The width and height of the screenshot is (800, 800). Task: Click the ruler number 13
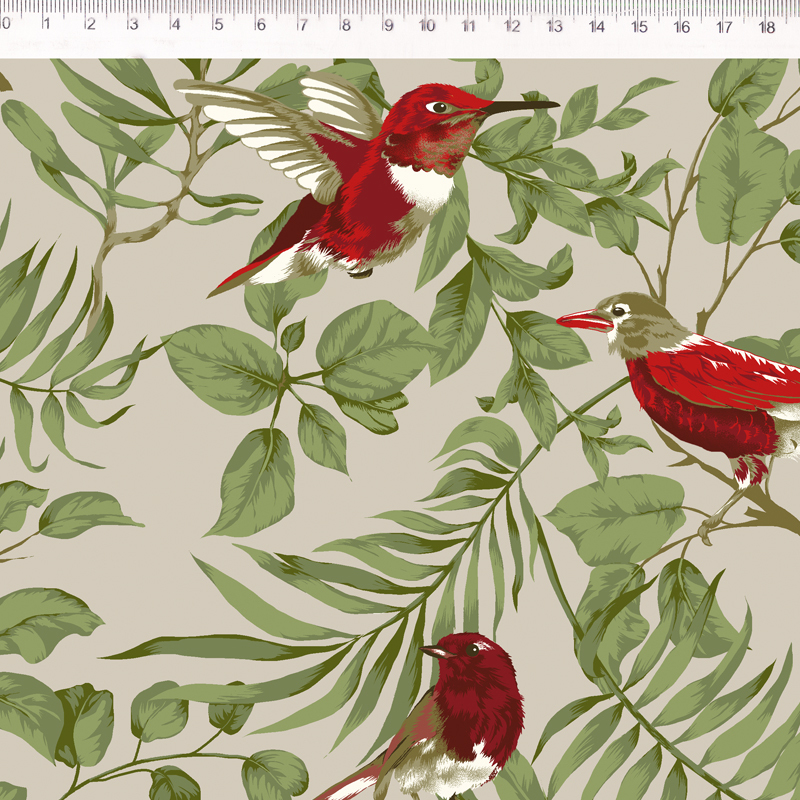[x=555, y=26]
